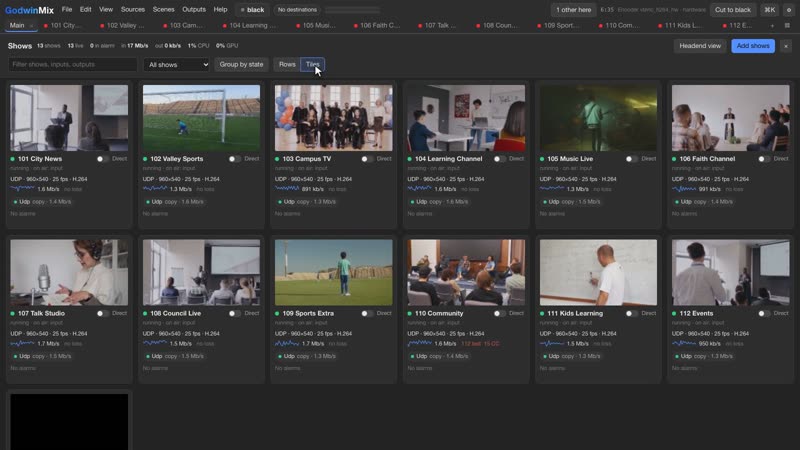Add a new tab with the plus icon

pyautogui.click(x=772, y=26)
